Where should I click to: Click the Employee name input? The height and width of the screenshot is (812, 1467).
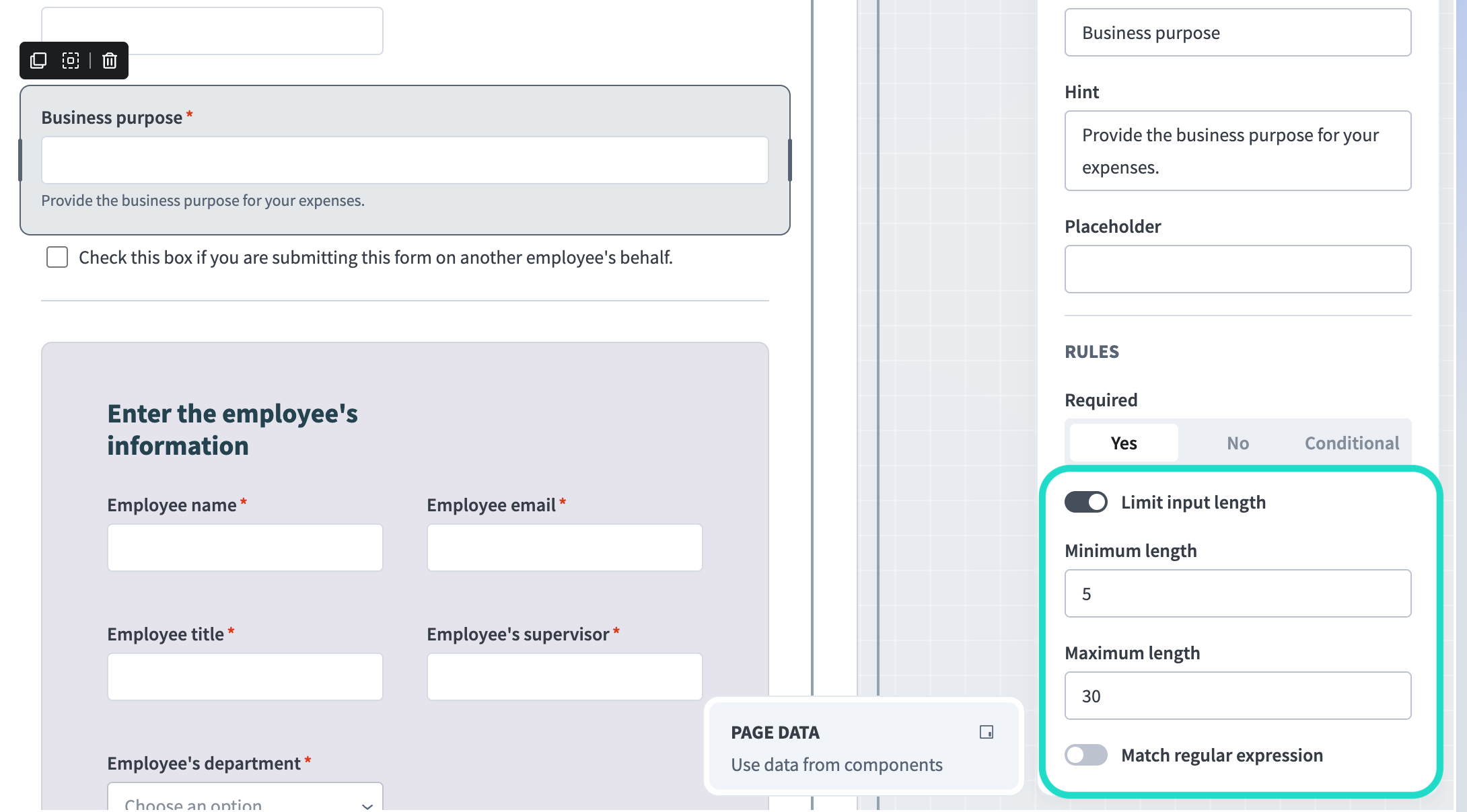pyautogui.click(x=245, y=548)
